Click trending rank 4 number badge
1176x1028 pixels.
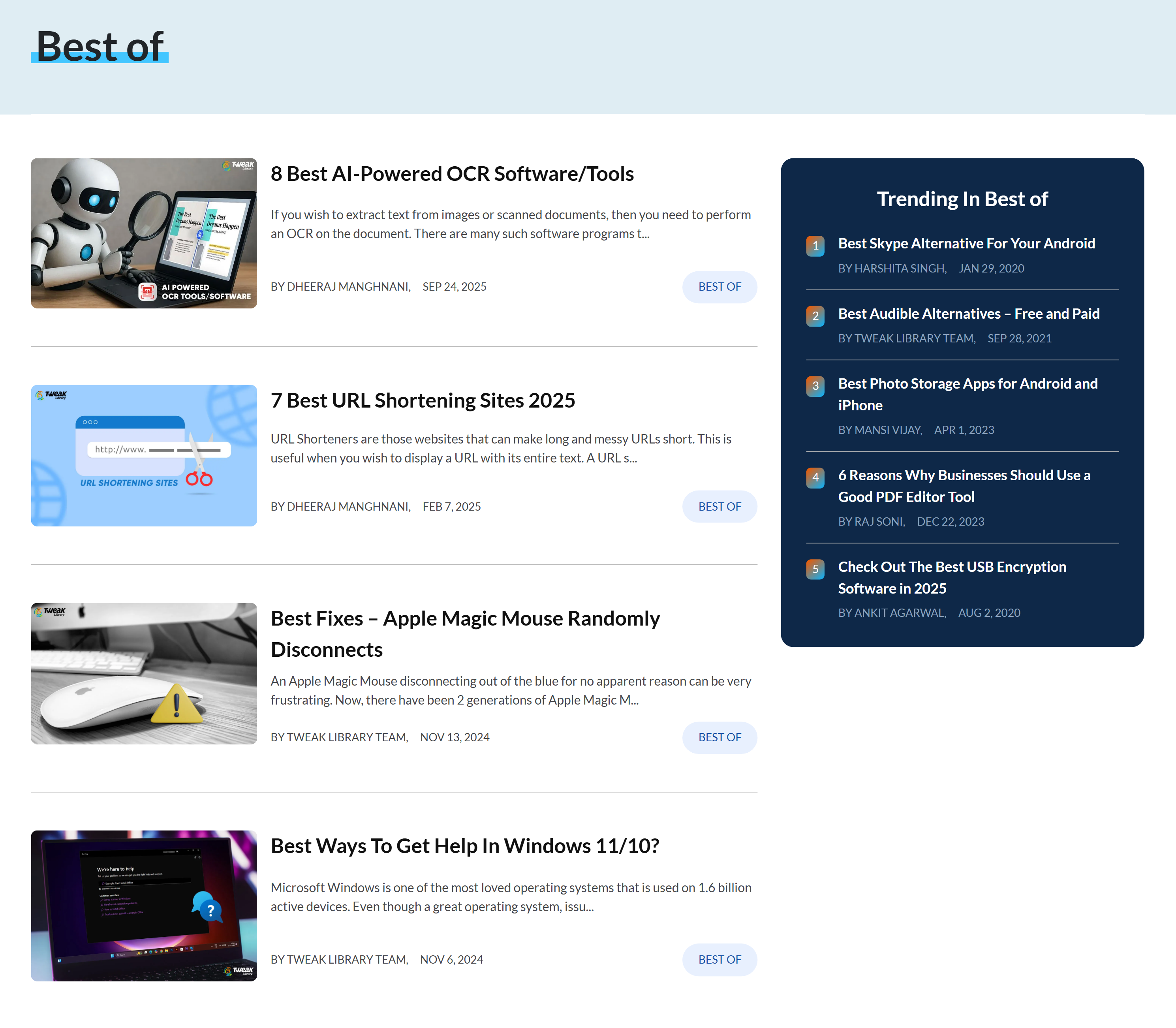815,478
